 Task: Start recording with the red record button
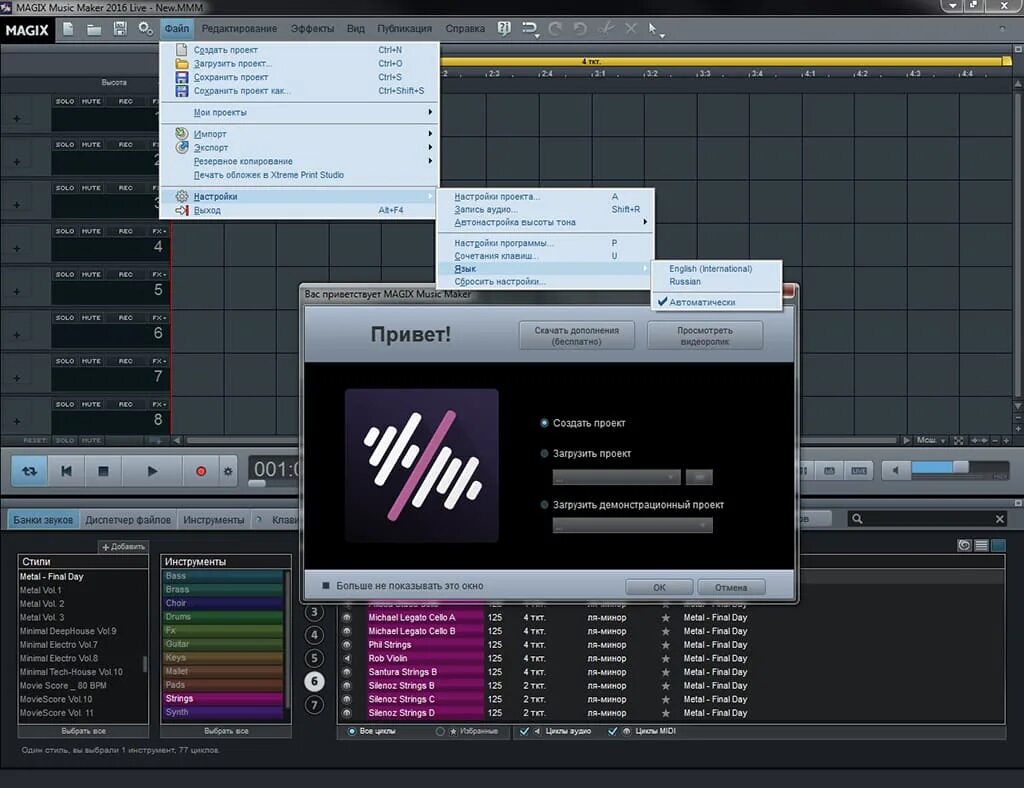tap(200, 471)
